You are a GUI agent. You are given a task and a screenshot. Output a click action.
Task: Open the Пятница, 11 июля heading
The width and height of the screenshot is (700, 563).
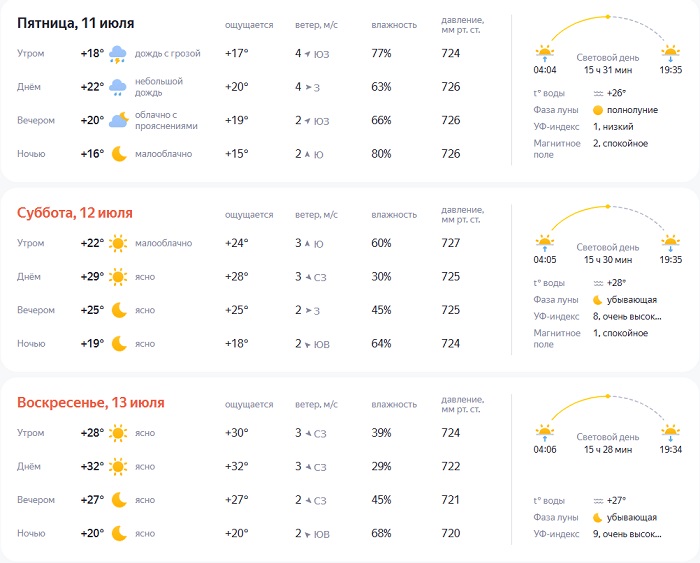[76, 23]
